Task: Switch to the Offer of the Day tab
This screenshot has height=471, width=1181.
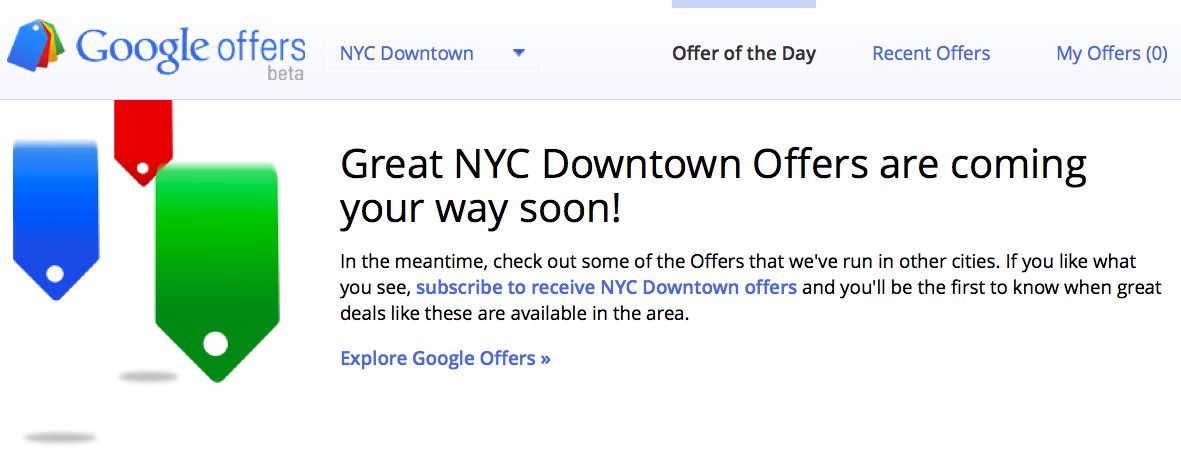Action: (x=743, y=53)
